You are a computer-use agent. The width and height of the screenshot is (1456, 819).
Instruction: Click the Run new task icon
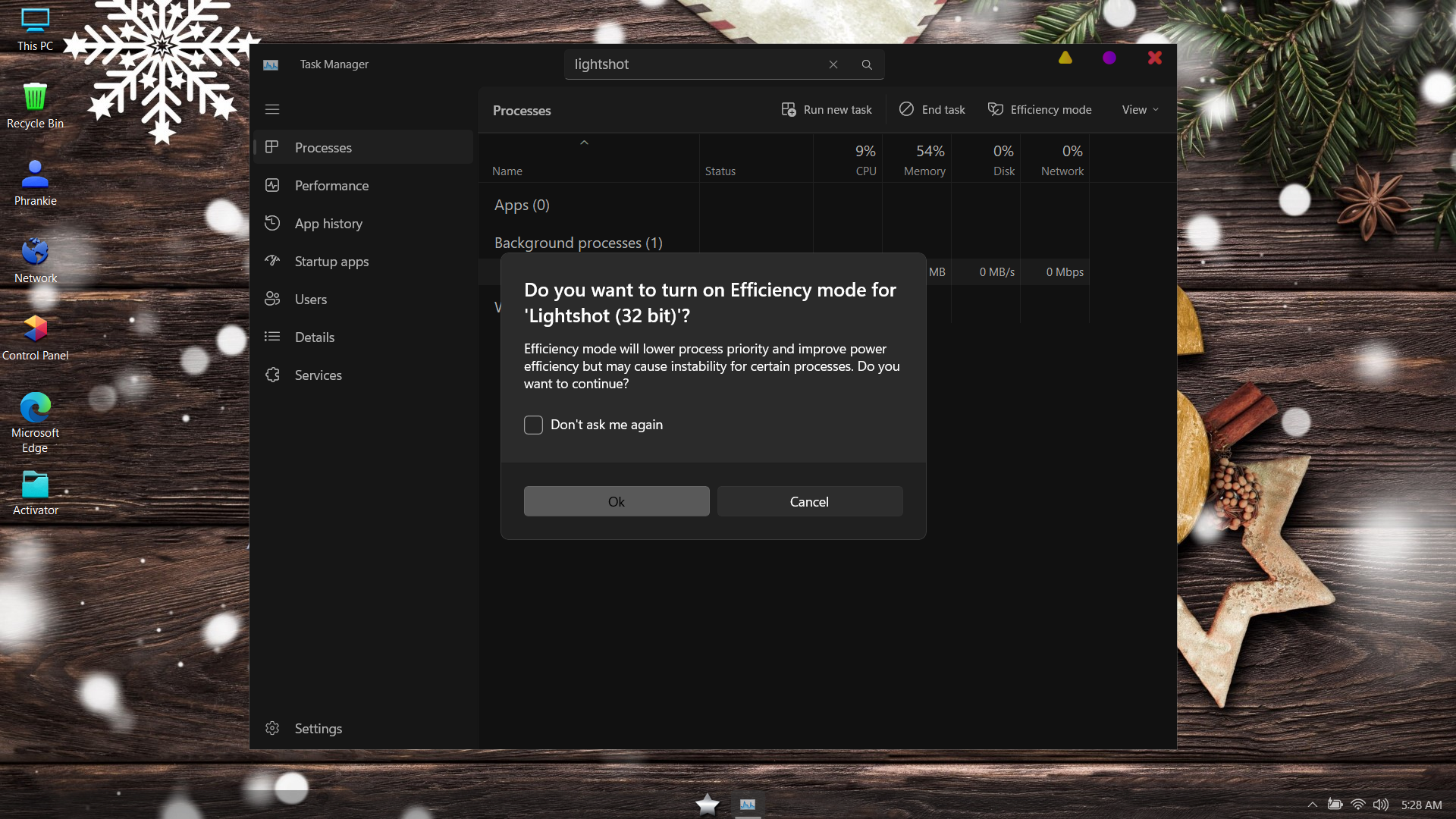point(789,109)
